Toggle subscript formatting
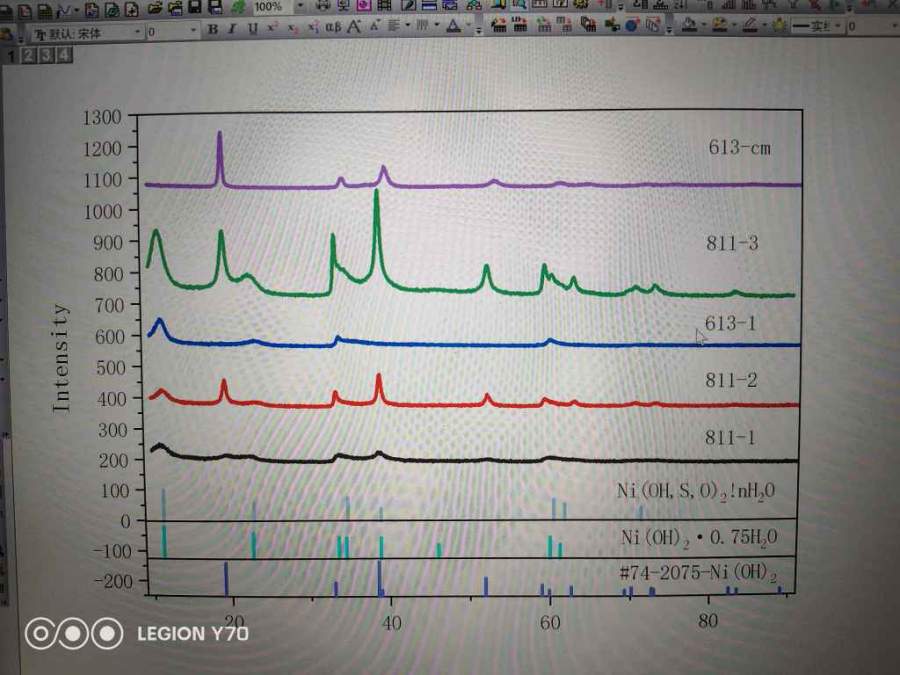The image size is (900, 675). (293, 29)
